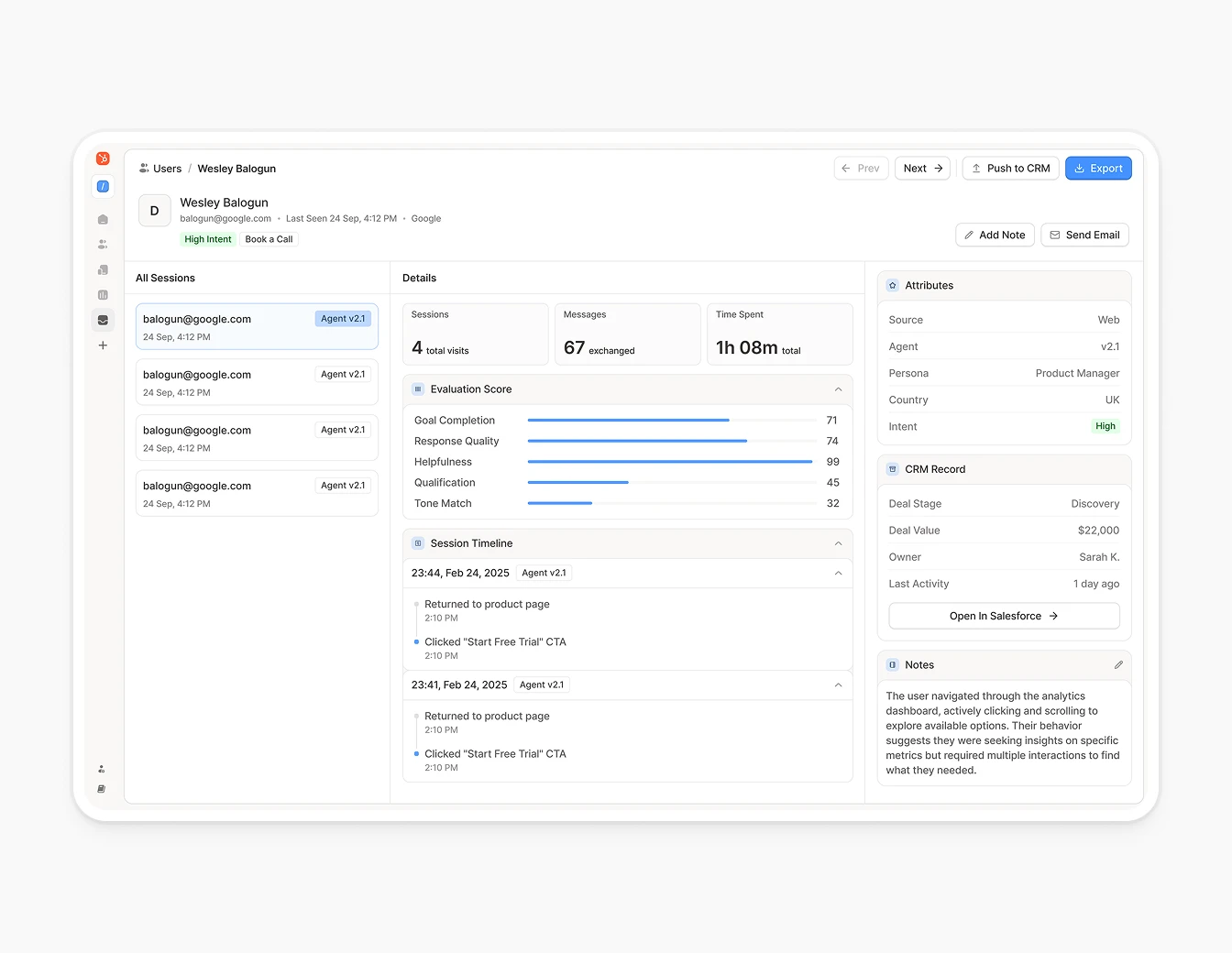The width and height of the screenshot is (1232, 953).
Task: Select the inbox icon in sidebar
Action: tap(103, 321)
